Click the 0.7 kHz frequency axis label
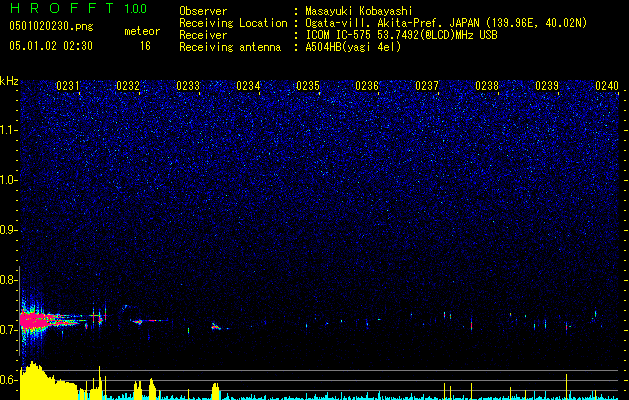Image resolution: width=629 pixels, height=400 pixels. [x=8, y=330]
